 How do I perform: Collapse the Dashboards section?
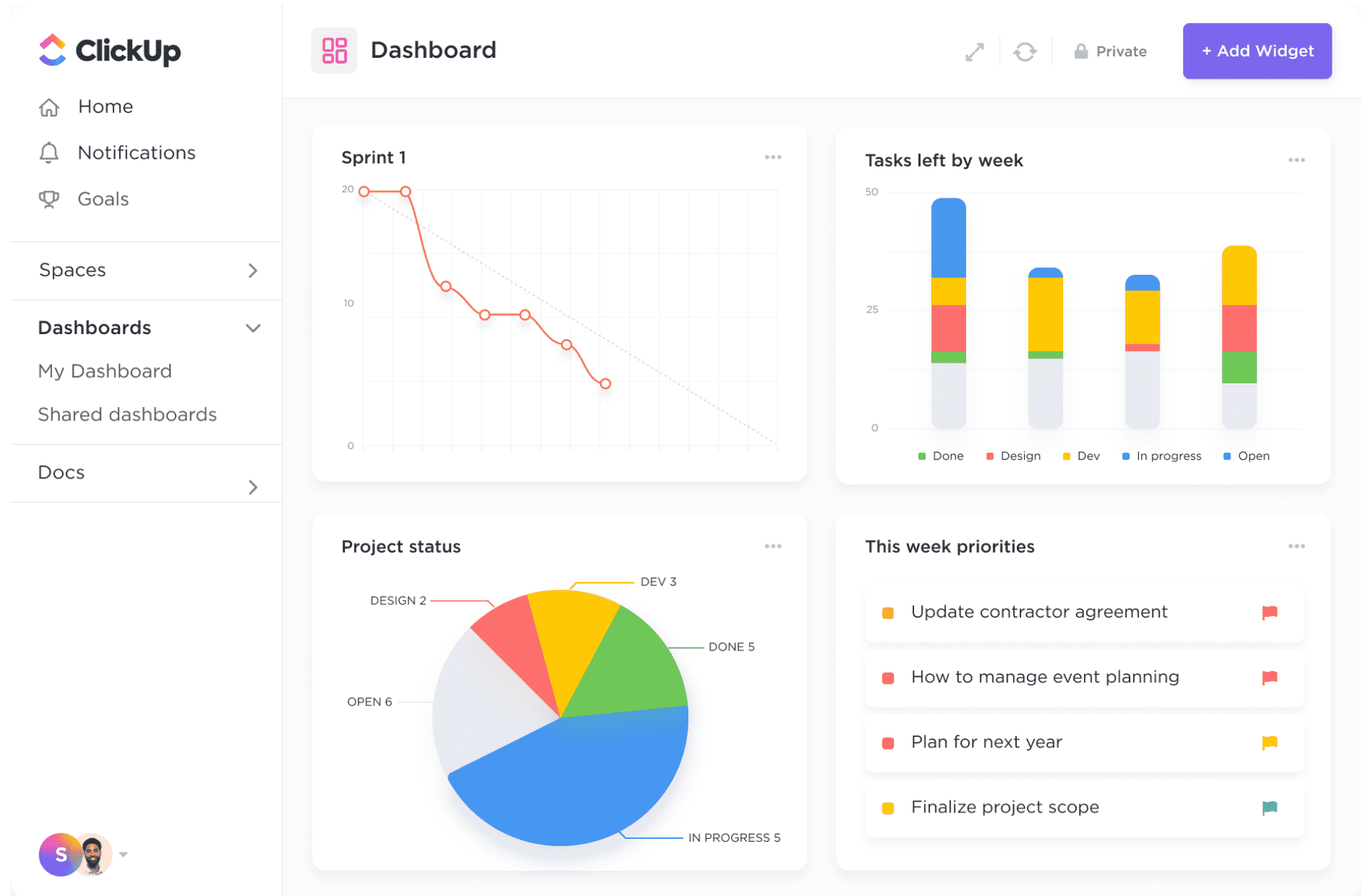pos(252,327)
